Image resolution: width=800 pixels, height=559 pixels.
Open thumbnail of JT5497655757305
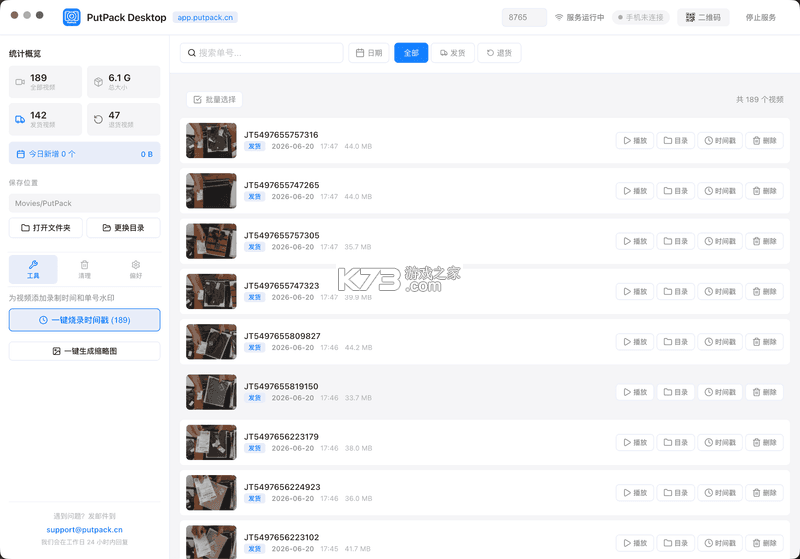click(211, 241)
